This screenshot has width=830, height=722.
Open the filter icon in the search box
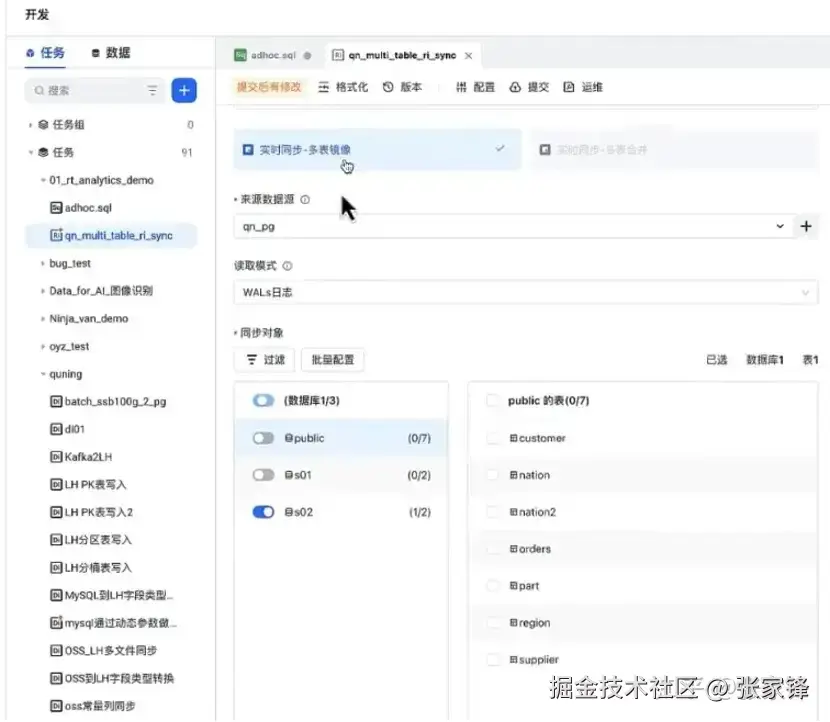coord(152,91)
